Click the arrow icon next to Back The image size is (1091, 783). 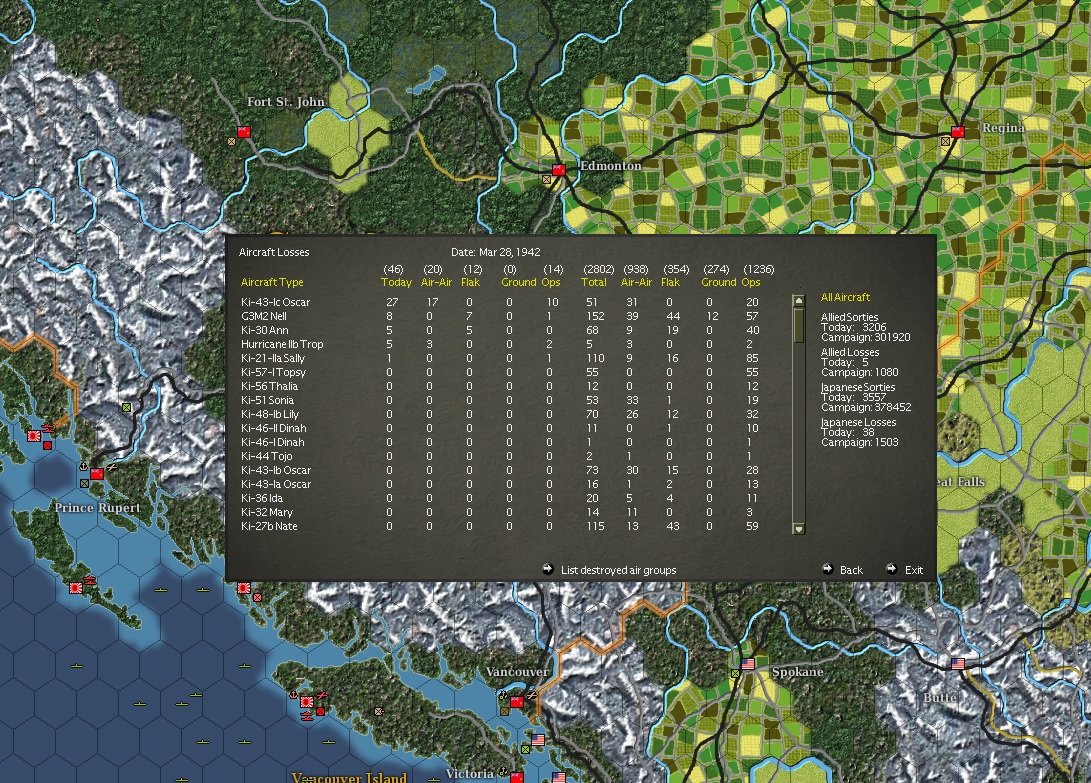tap(827, 569)
